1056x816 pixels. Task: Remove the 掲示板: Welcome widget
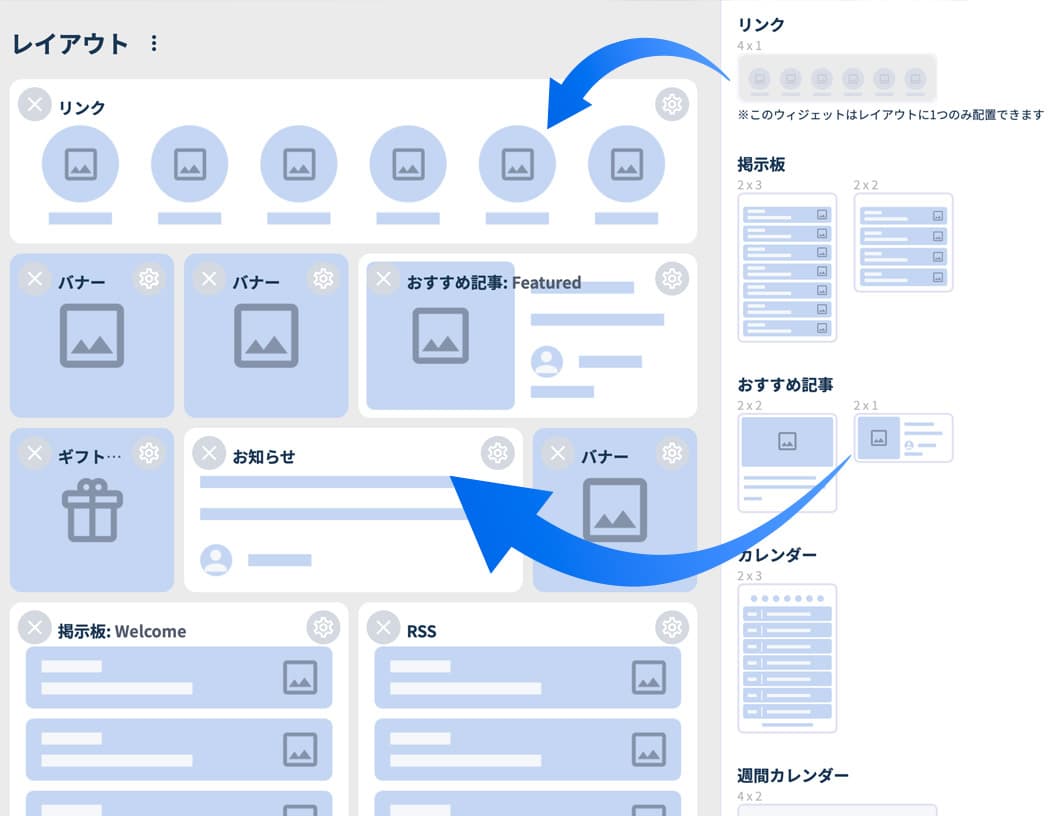tap(35, 627)
